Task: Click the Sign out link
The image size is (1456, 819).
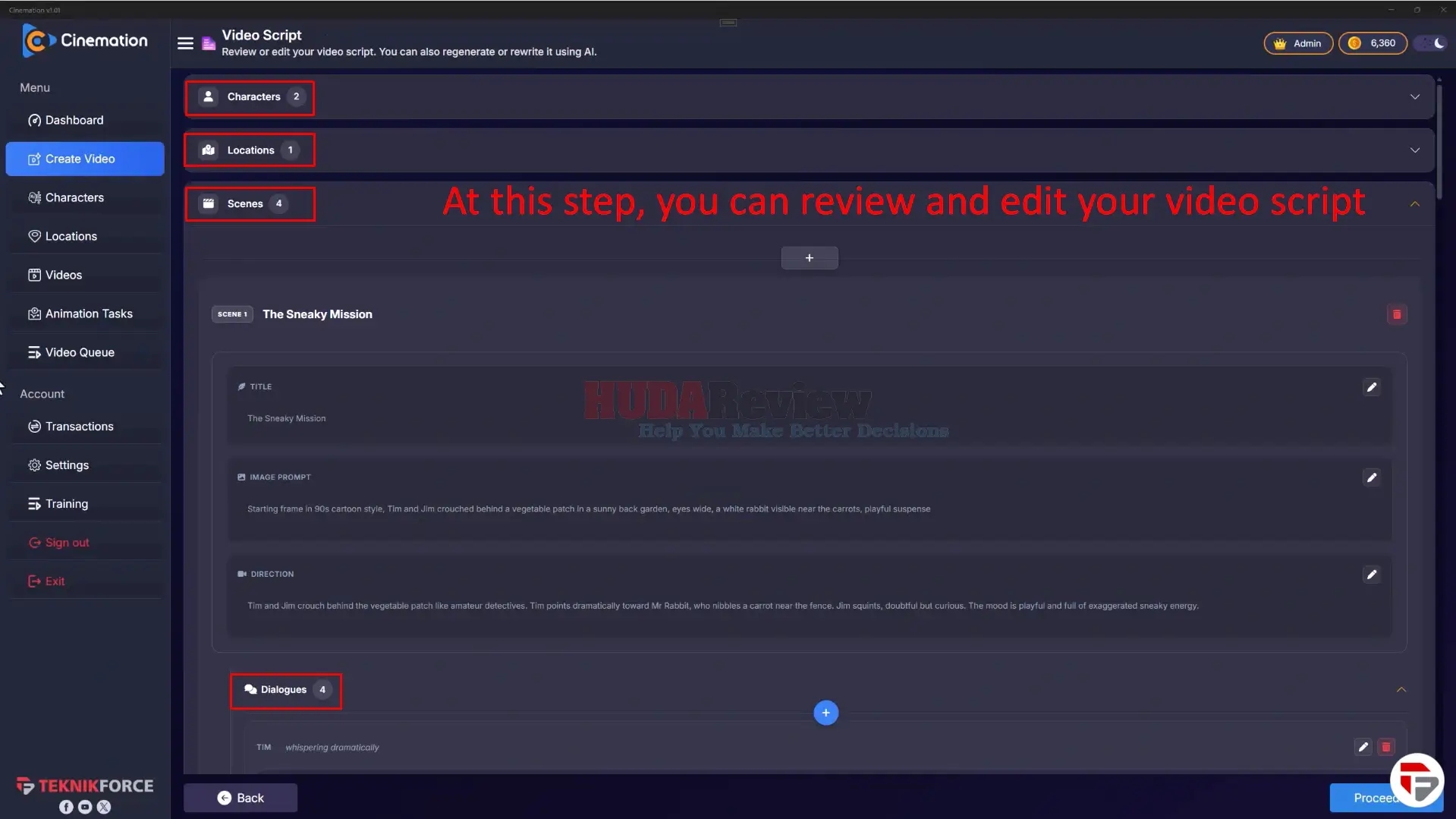Action: click(x=67, y=543)
